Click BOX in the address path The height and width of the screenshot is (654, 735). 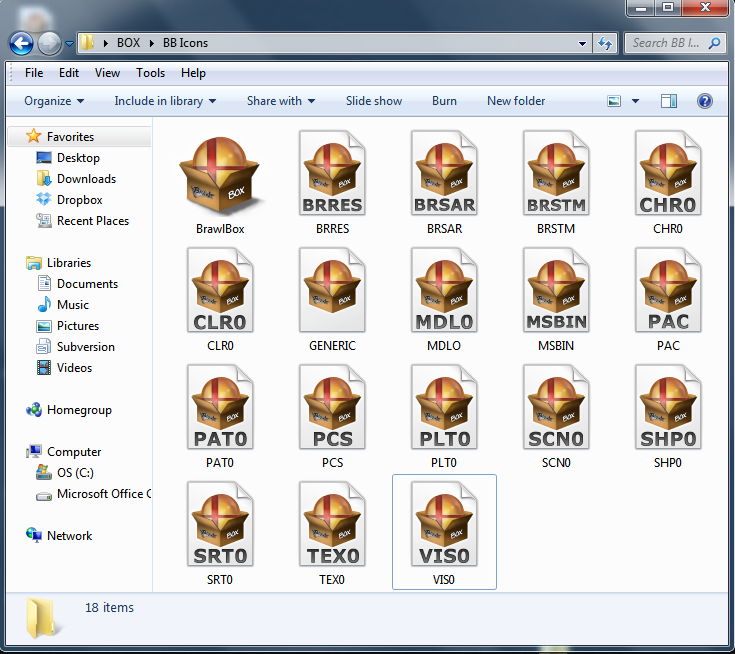coord(128,43)
